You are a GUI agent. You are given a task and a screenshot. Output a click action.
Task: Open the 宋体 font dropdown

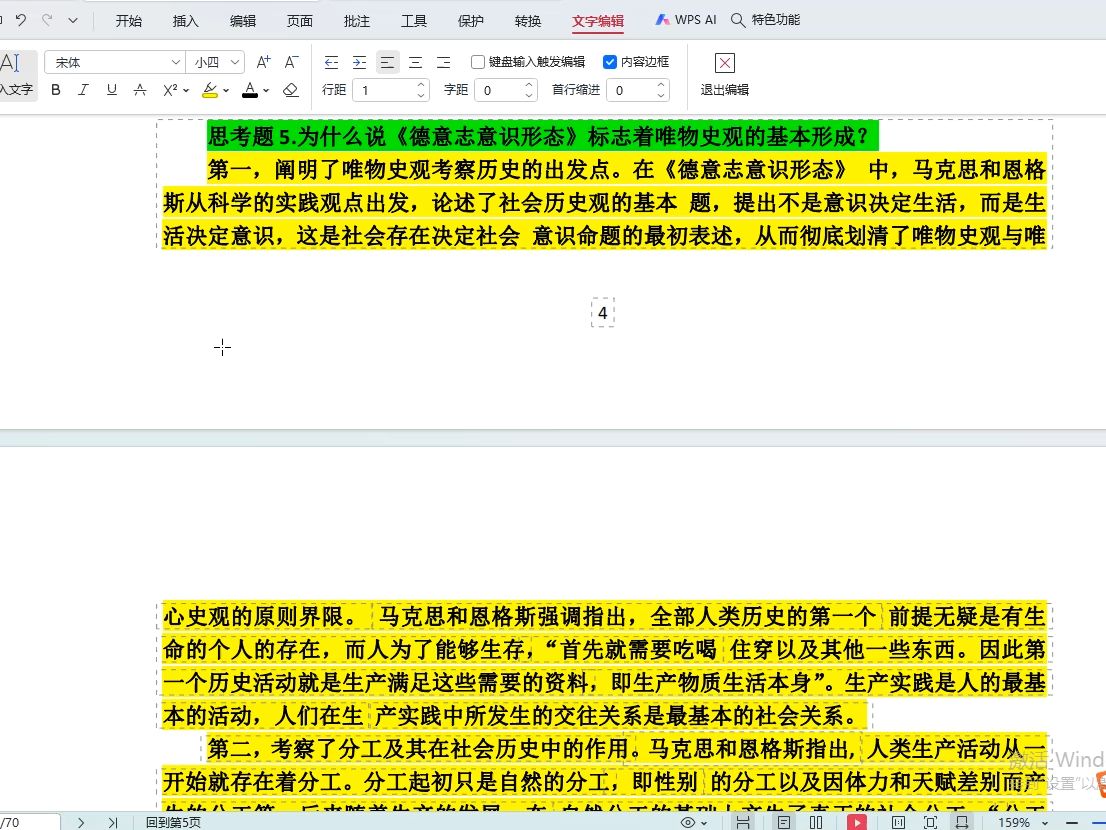tap(112, 61)
